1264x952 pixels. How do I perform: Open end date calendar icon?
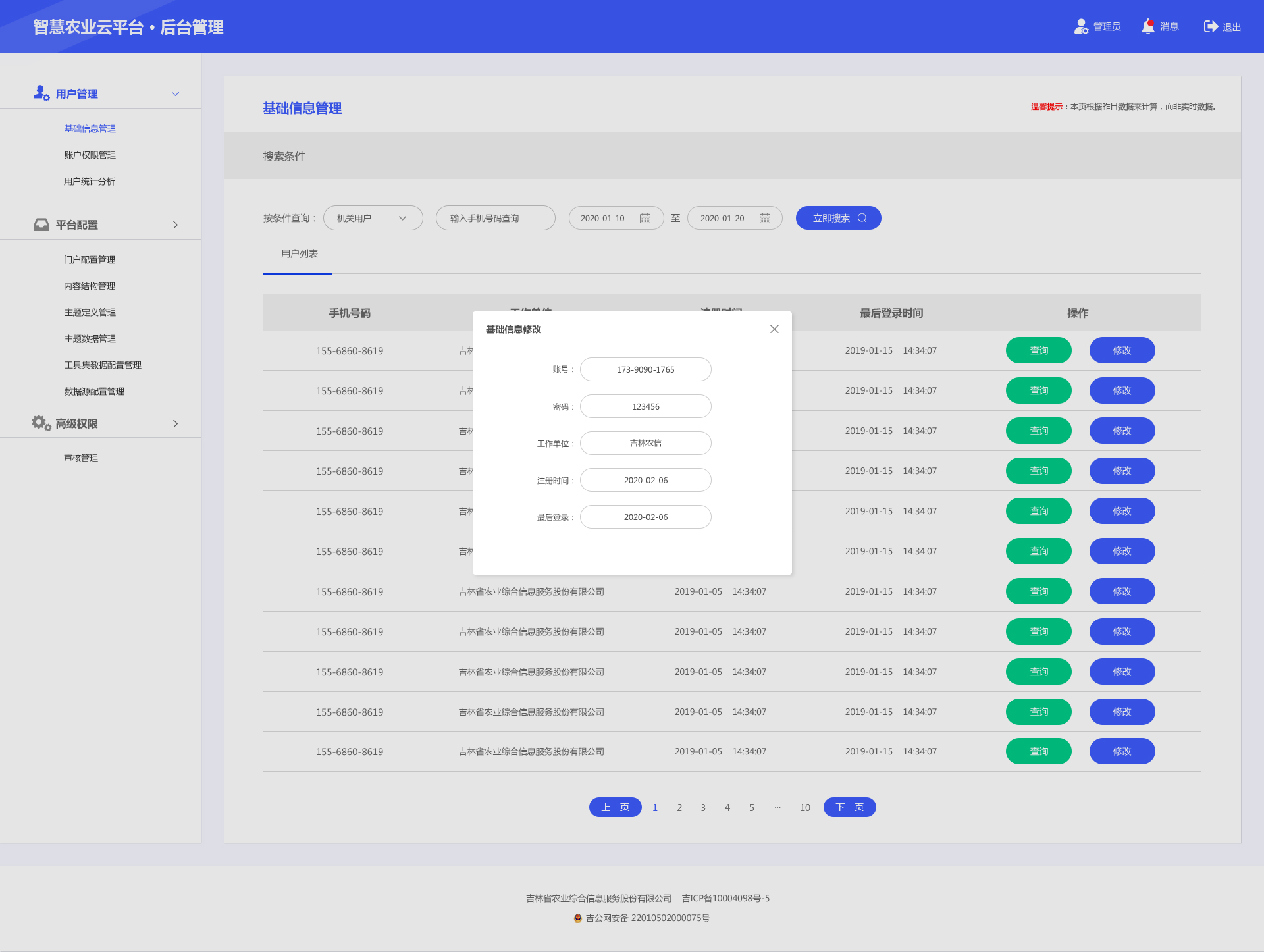765,218
